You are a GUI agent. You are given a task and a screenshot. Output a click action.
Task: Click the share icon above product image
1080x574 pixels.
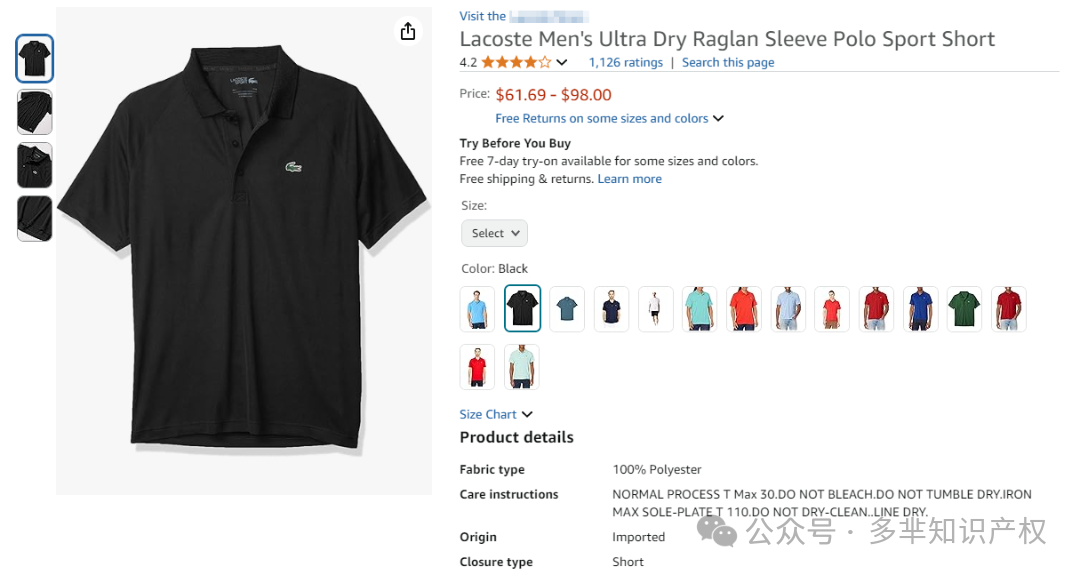tap(407, 32)
